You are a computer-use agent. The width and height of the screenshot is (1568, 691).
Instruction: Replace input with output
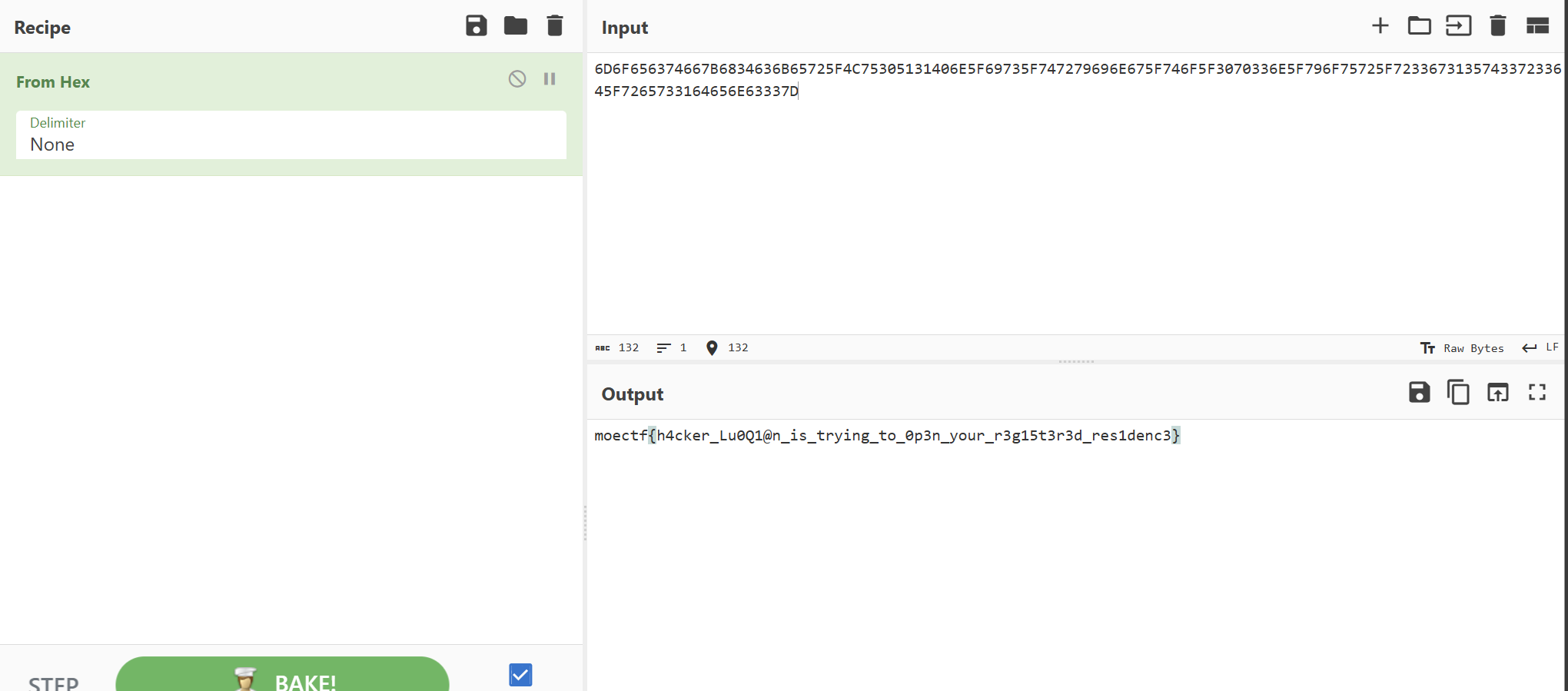tap(1498, 393)
